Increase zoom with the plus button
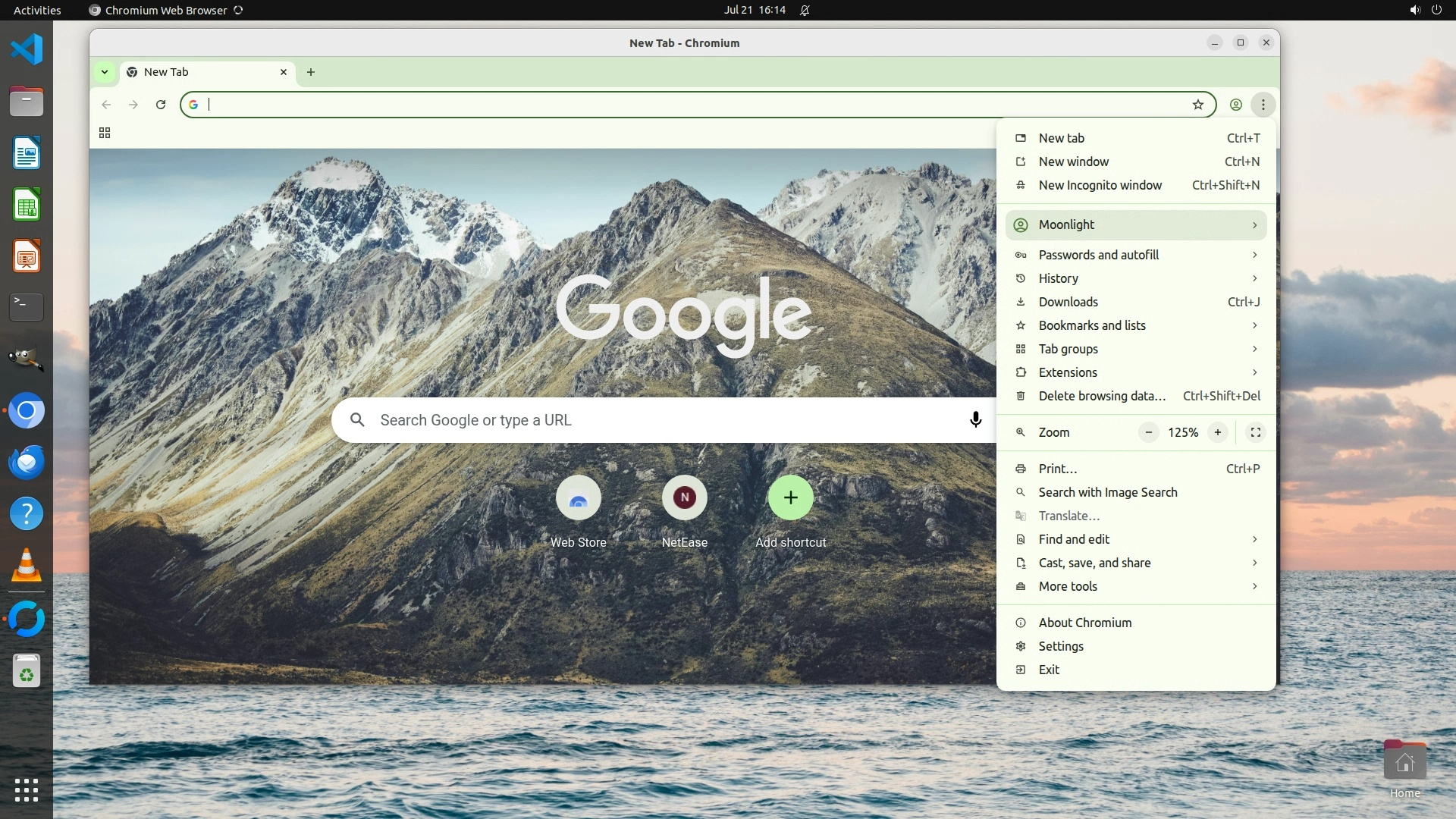The height and width of the screenshot is (819, 1456). [x=1218, y=432]
